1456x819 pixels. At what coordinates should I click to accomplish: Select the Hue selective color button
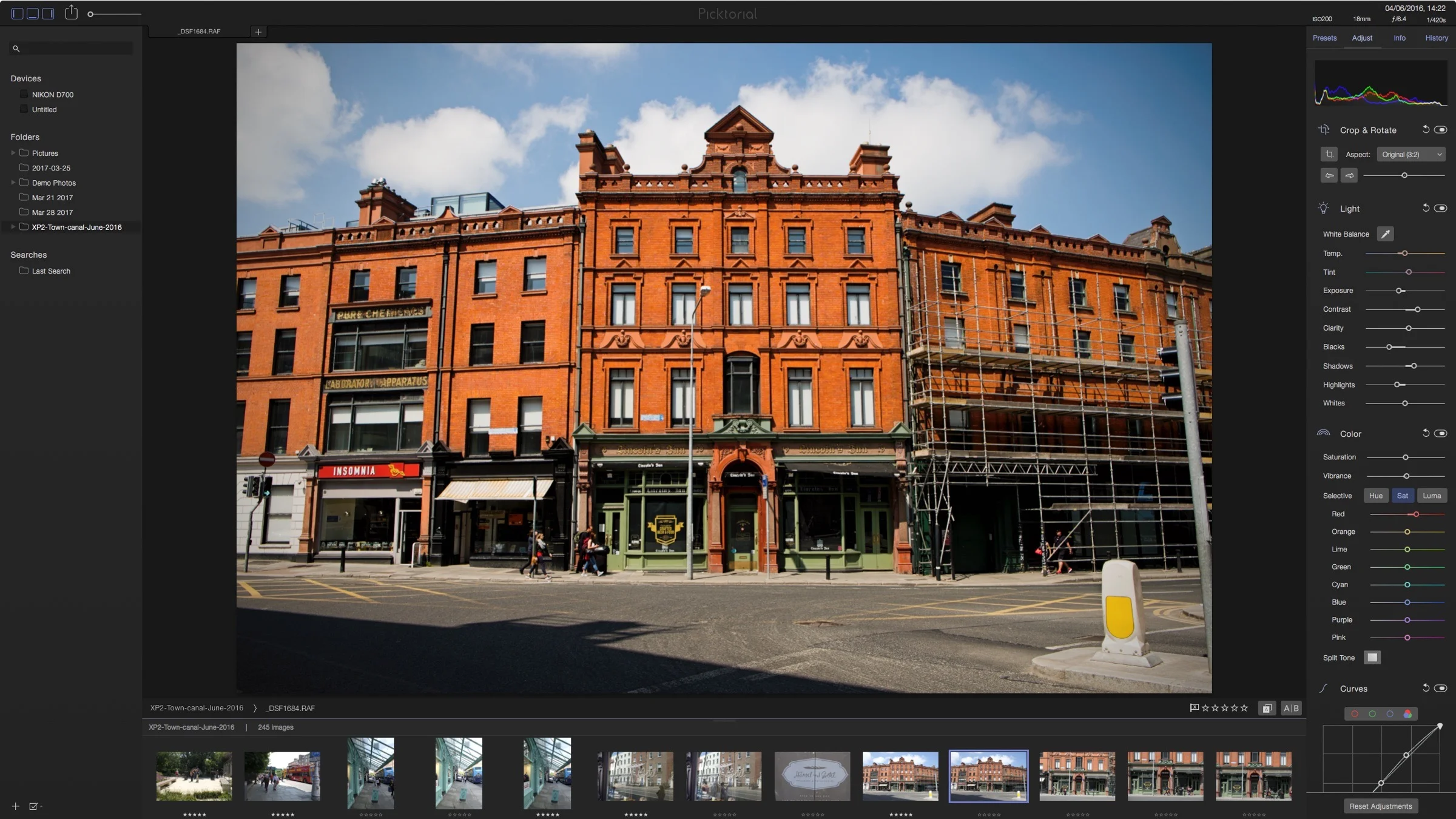(1375, 496)
